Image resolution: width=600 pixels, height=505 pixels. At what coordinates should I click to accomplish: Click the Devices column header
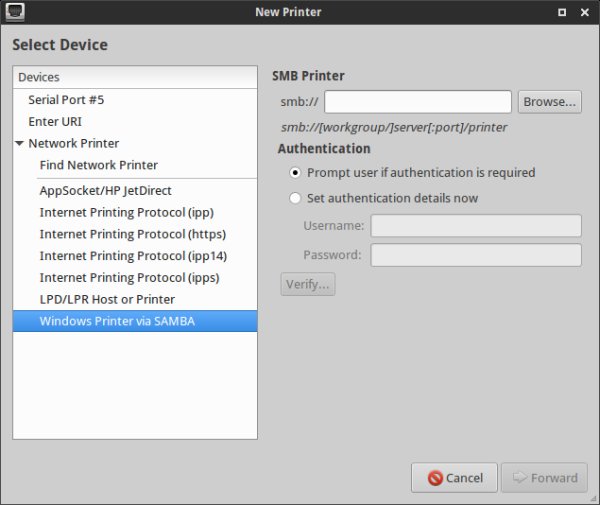click(x=135, y=77)
